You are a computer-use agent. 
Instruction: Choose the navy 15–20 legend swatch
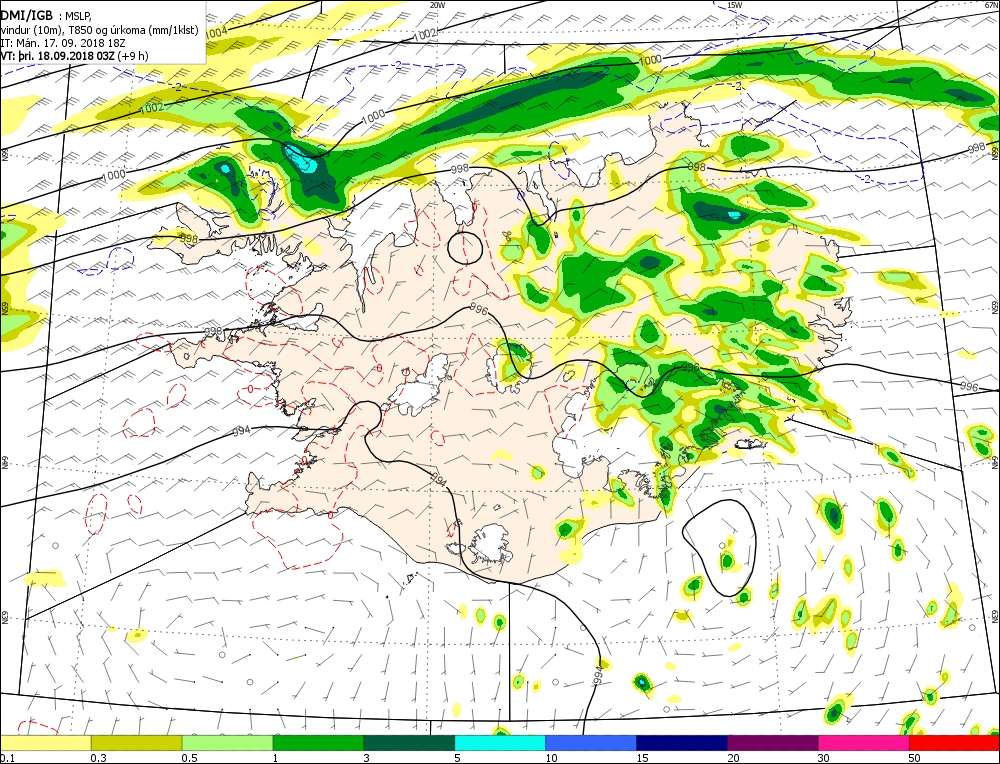(682, 743)
